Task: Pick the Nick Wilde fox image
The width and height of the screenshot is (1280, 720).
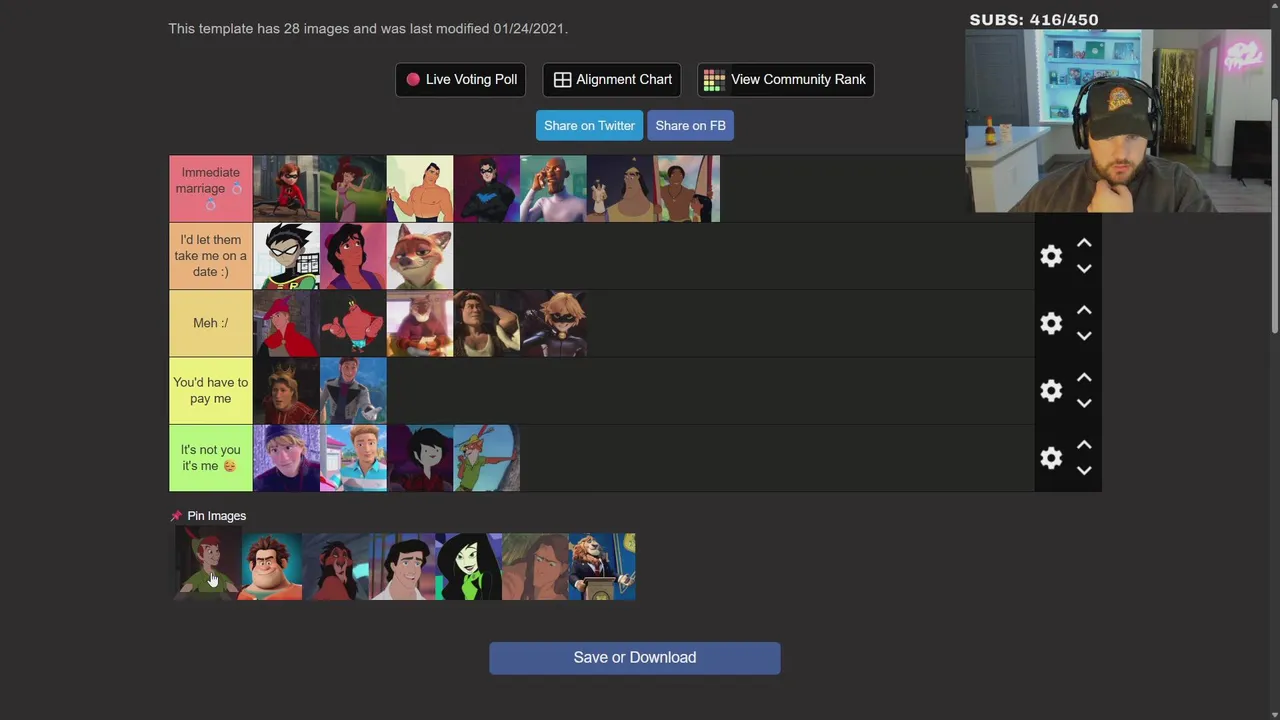Action: 420,256
